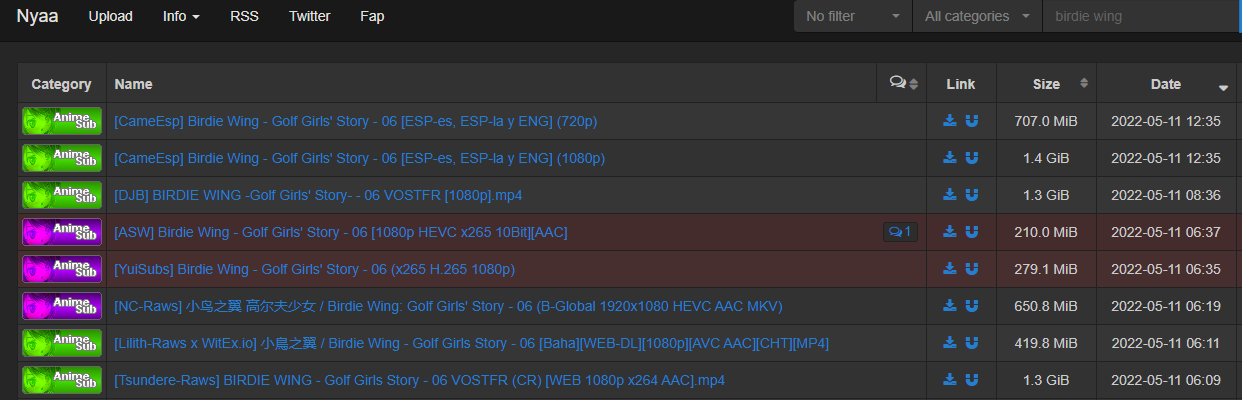Expand the All categories dropdown

pyautogui.click(x=977, y=16)
